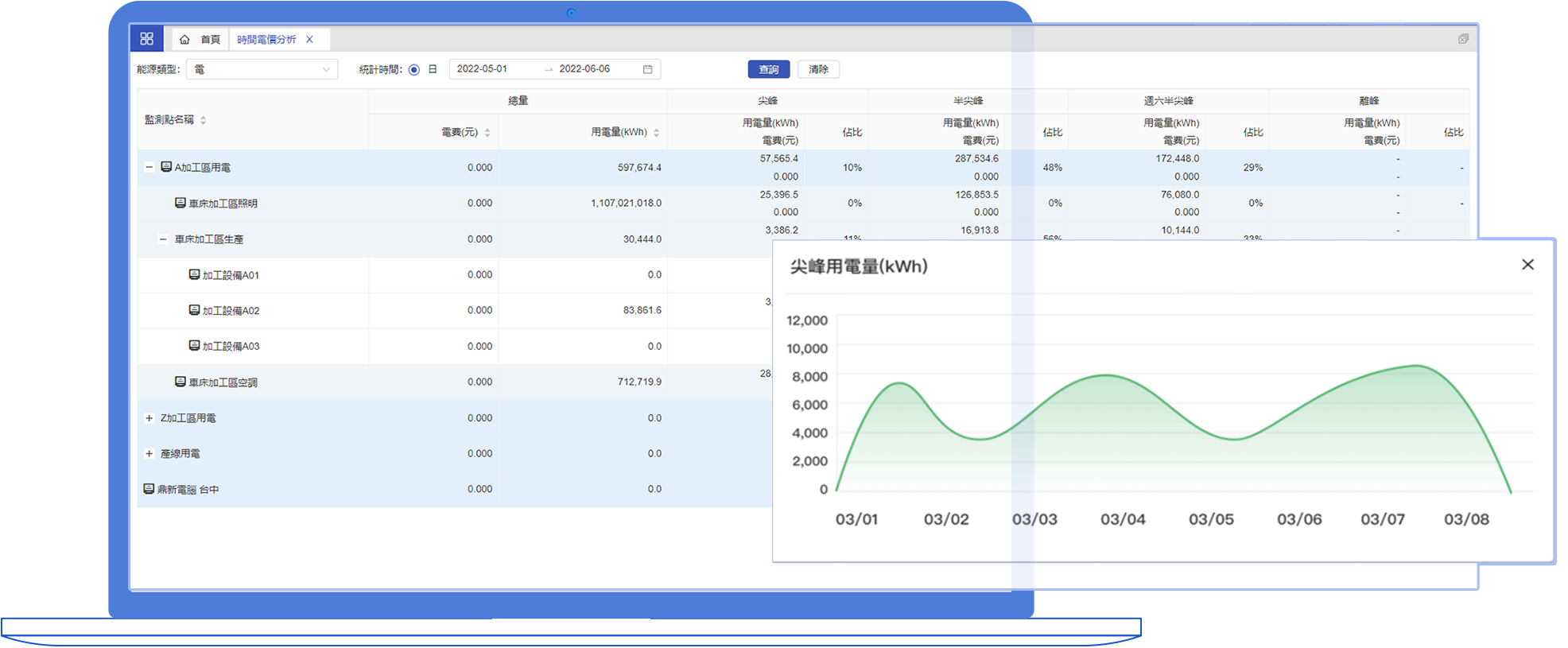Viewport: 1568px width, 648px height.
Task: Select the 日 radio button for 統計時間
Action: click(x=414, y=70)
